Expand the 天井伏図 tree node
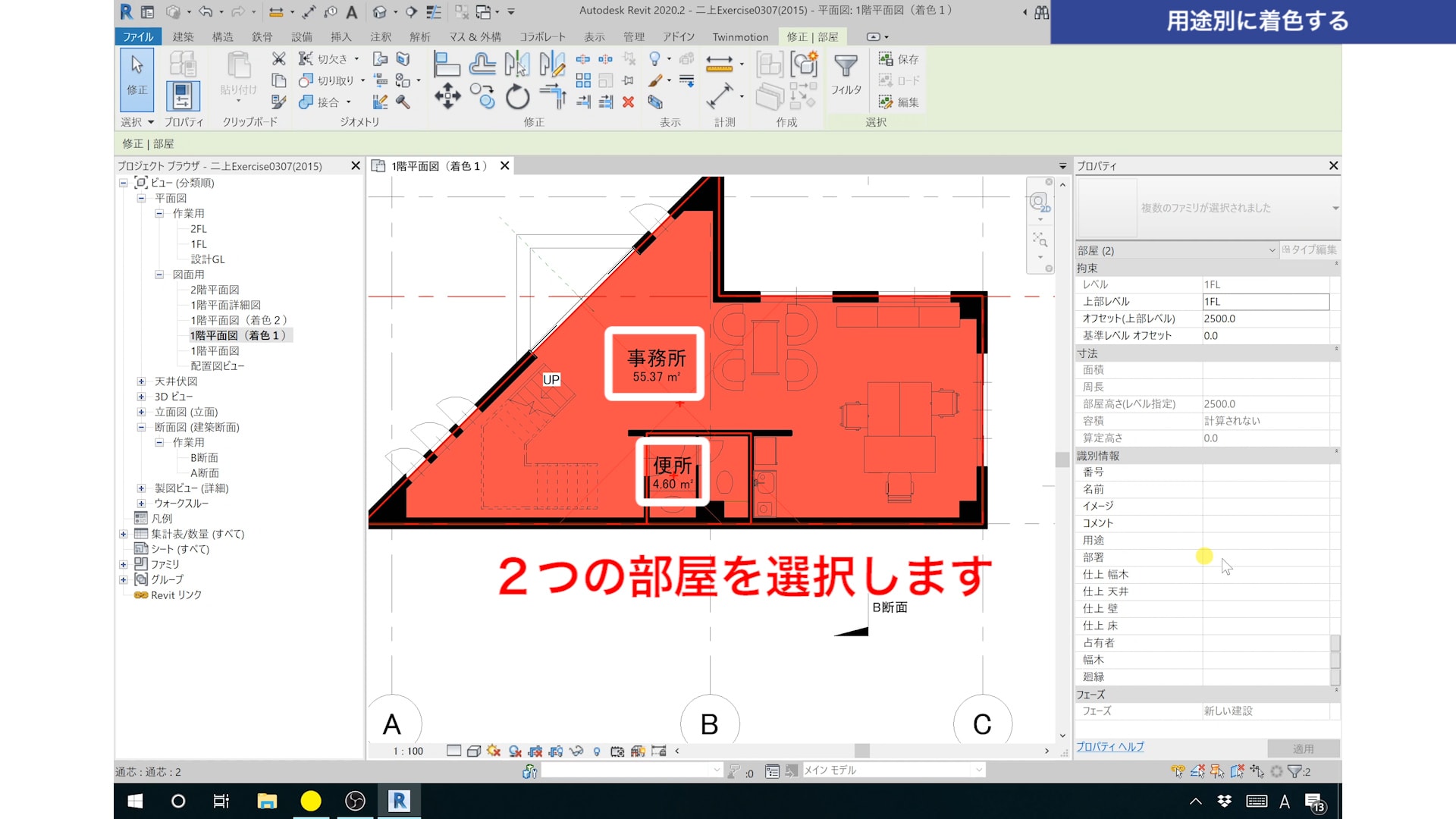Viewport: 1456px width, 819px height. [x=141, y=381]
